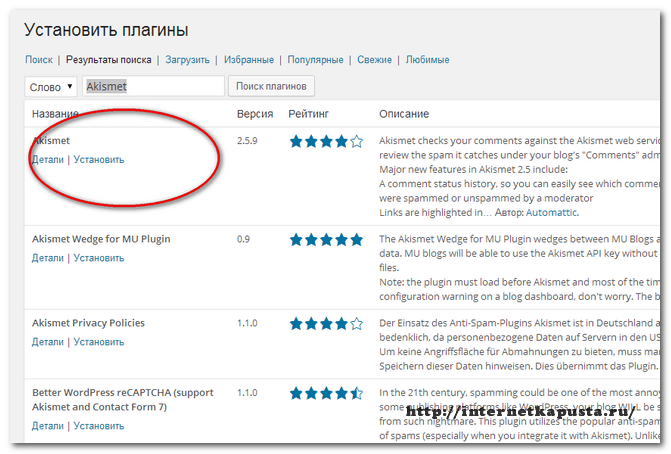Screen dimensions: 671x454
Task: Select the Результаты поиска tab
Action: click(108, 60)
